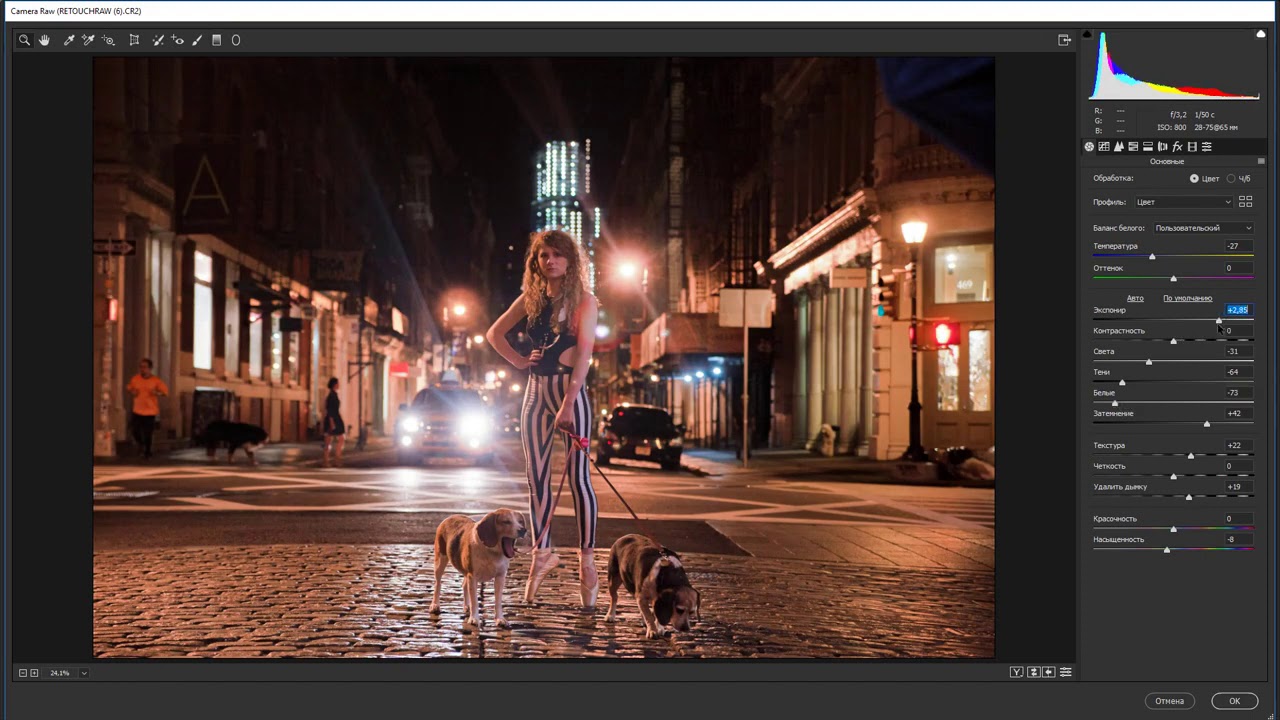Open the Basic panel tab icon

coord(1089,147)
